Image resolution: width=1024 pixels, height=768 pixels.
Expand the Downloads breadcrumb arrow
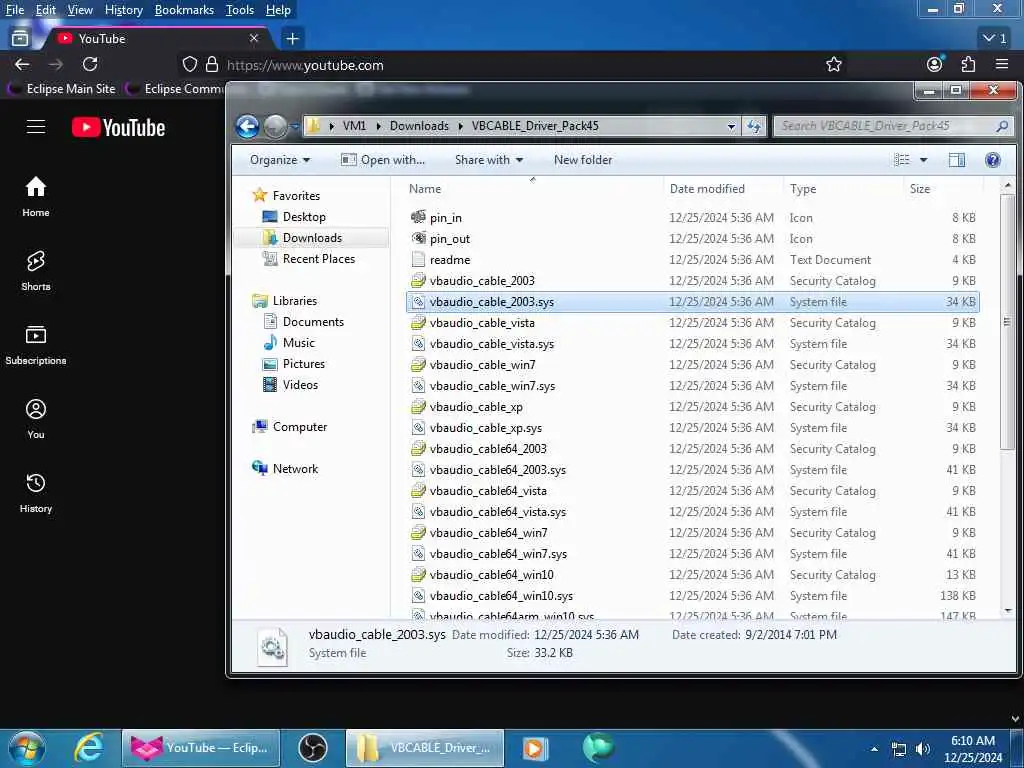460,126
